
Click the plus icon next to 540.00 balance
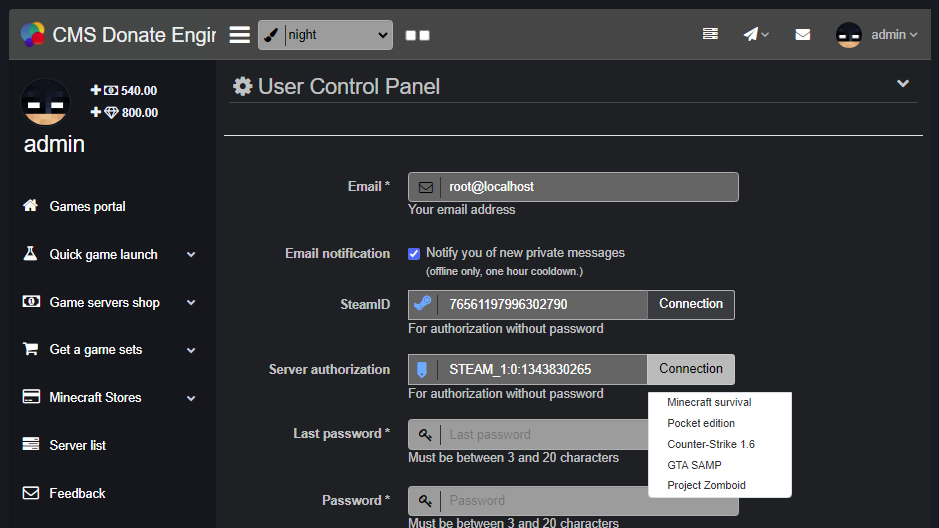96,90
